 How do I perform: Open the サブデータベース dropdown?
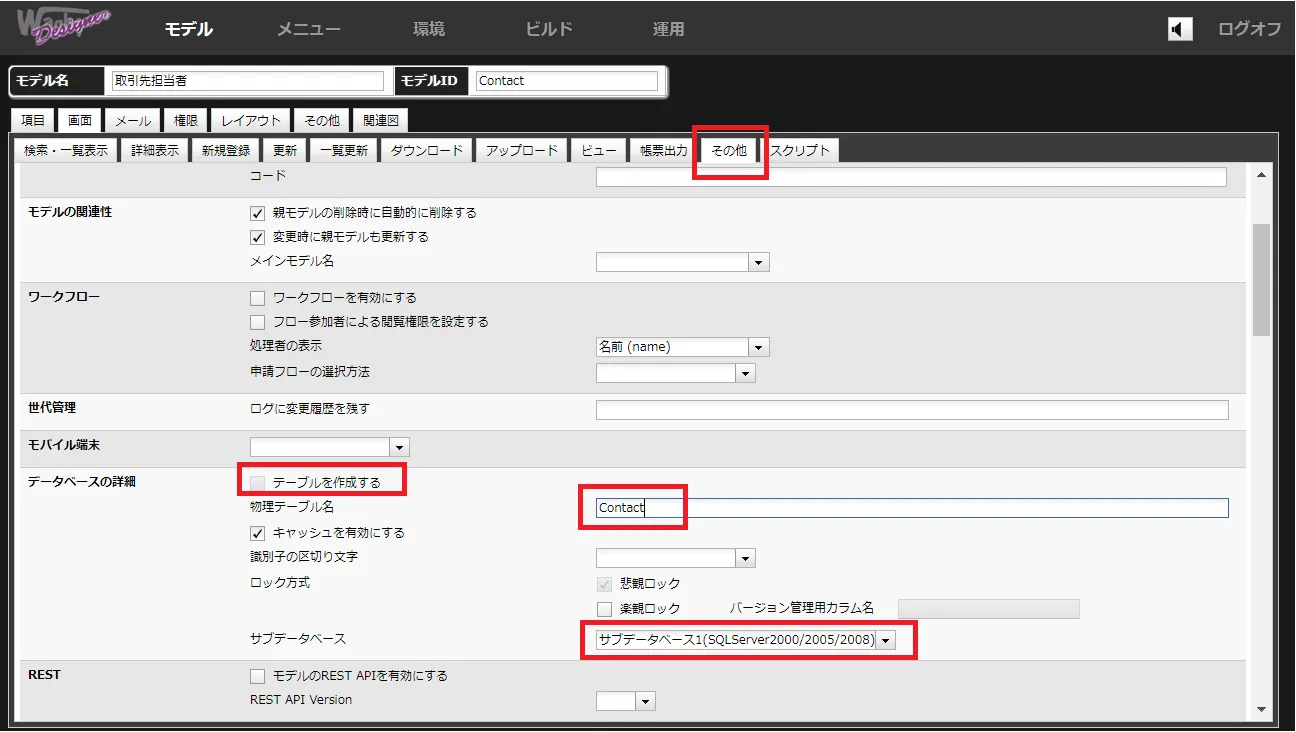(x=885, y=640)
